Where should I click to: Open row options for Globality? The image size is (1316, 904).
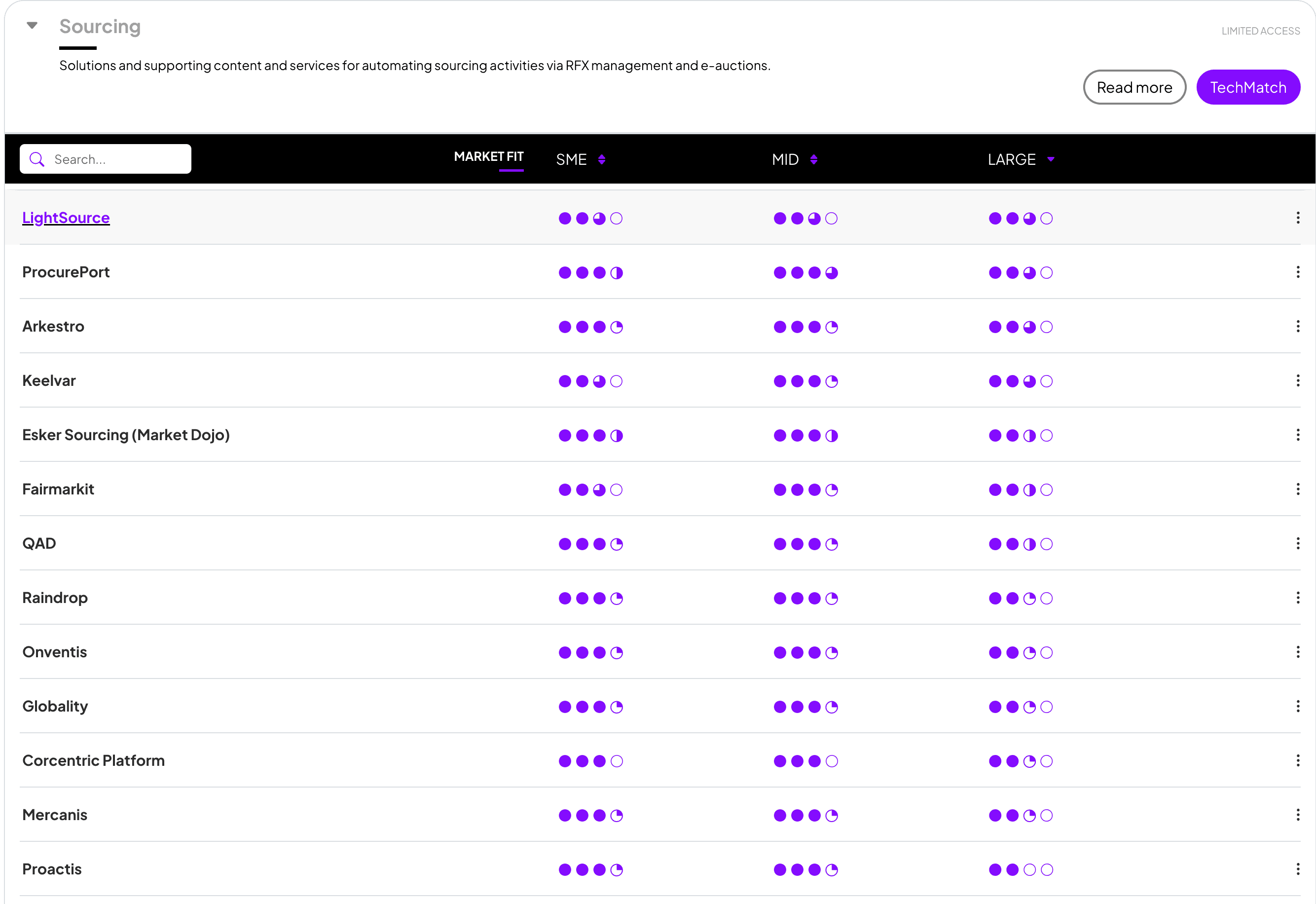1297,706
